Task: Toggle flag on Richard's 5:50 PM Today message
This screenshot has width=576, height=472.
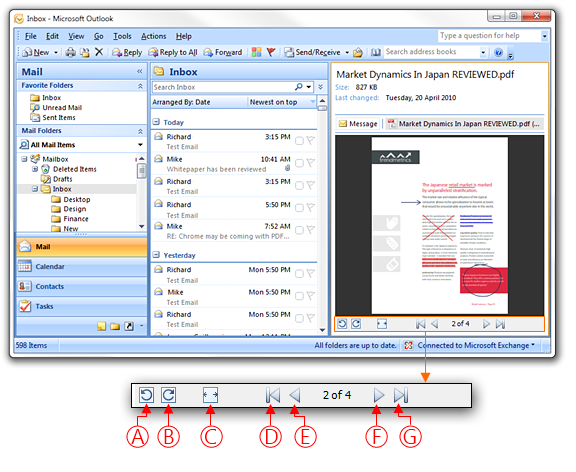Action: point(311,208)
